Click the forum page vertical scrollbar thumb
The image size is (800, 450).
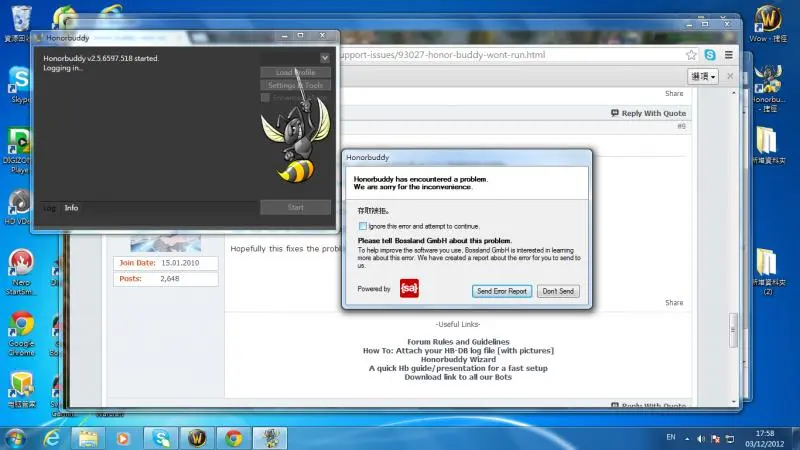(x=734, y=330)
